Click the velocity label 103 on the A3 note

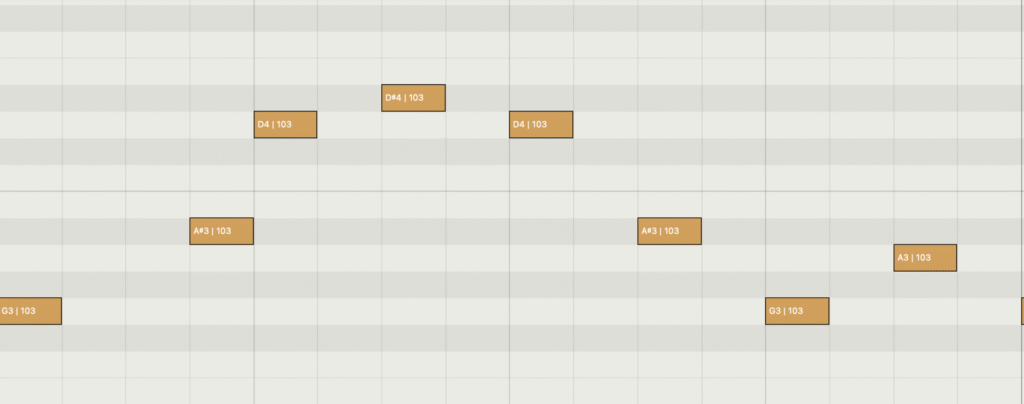click(x=922, y=258)
